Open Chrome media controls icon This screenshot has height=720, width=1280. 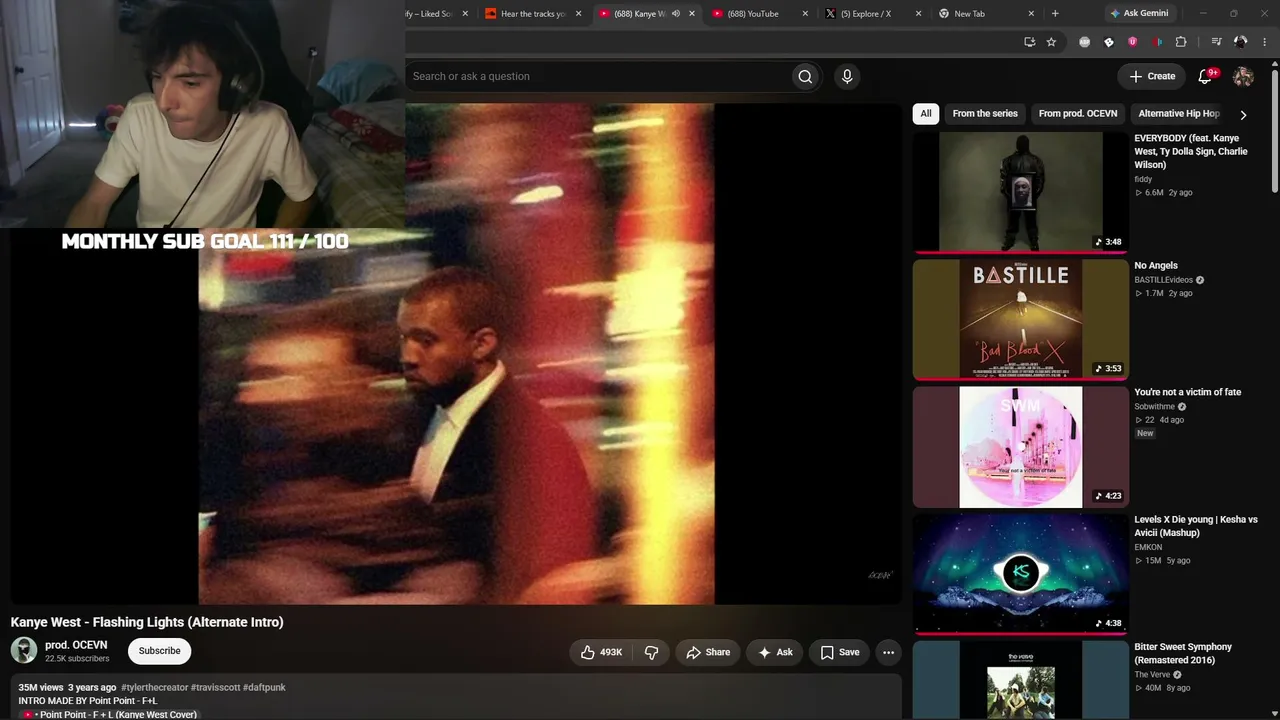coord(1216,42)
